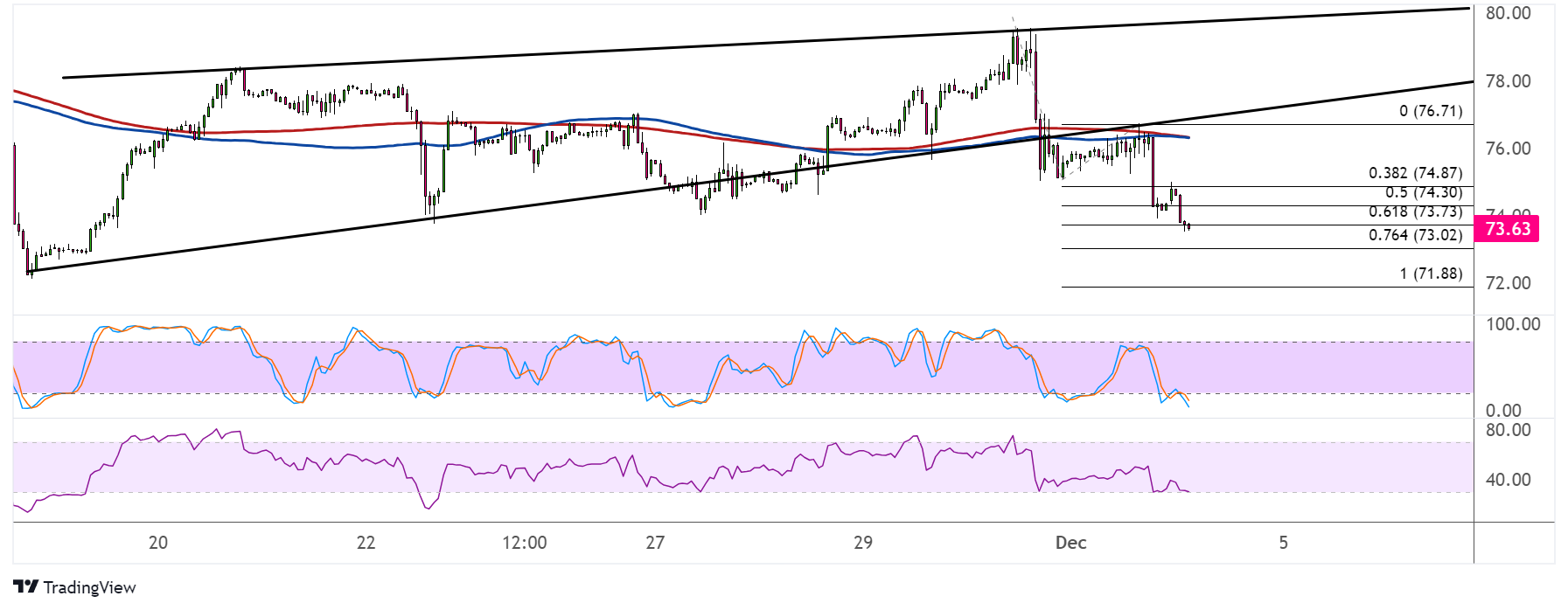Click the TradingView logo
This screenshot has height=610, width=1568.
(x=74, y=587)
